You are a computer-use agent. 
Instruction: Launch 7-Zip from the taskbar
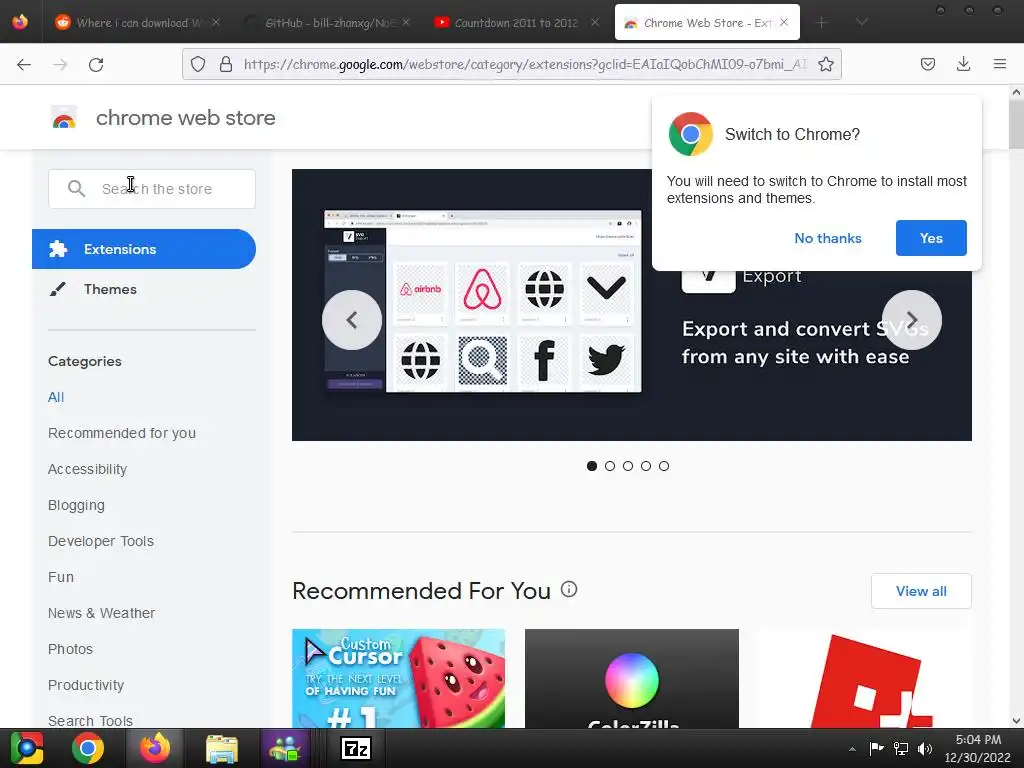356,748
